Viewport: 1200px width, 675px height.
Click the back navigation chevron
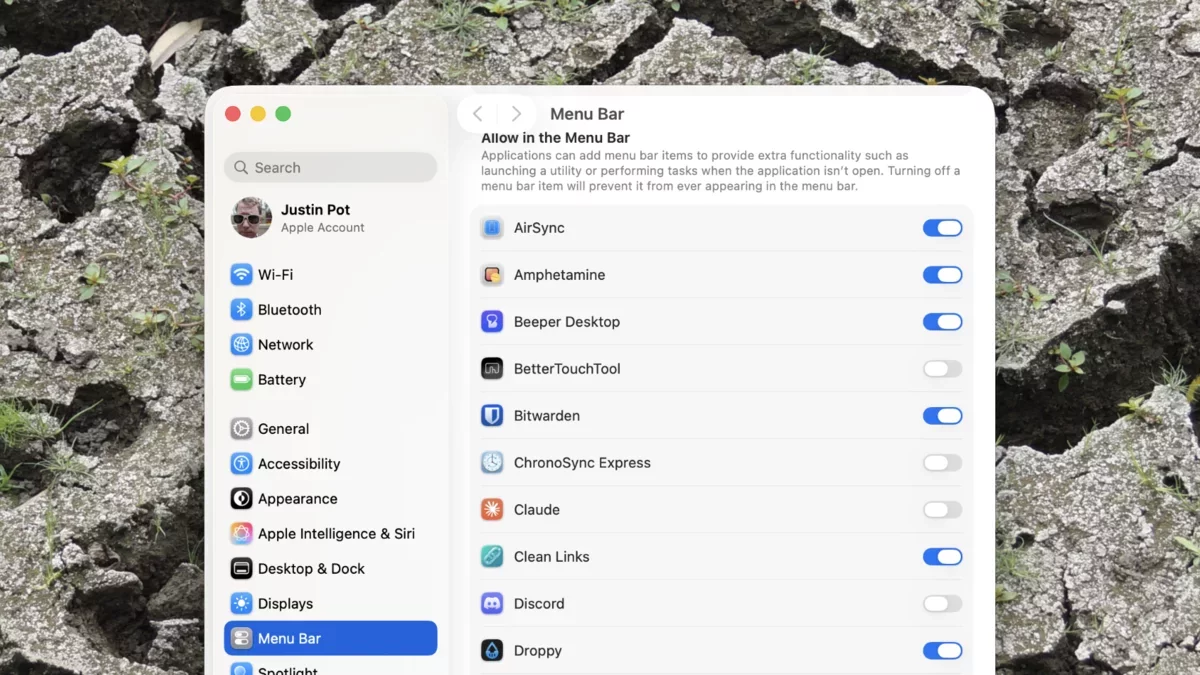pyautogui.click(x=478, y=113)
